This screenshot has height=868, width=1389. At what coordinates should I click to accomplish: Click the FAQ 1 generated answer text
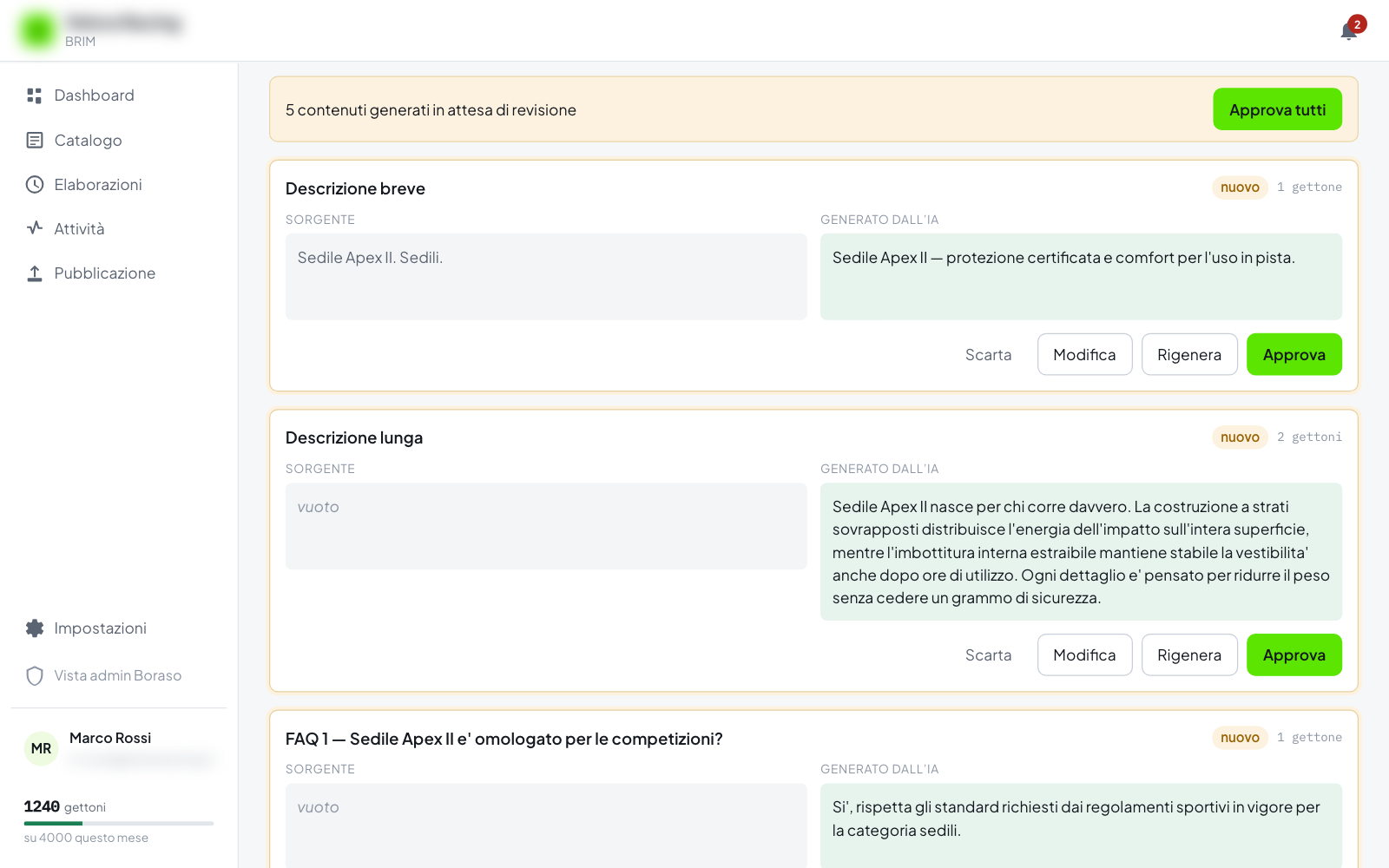point(1081,825)
